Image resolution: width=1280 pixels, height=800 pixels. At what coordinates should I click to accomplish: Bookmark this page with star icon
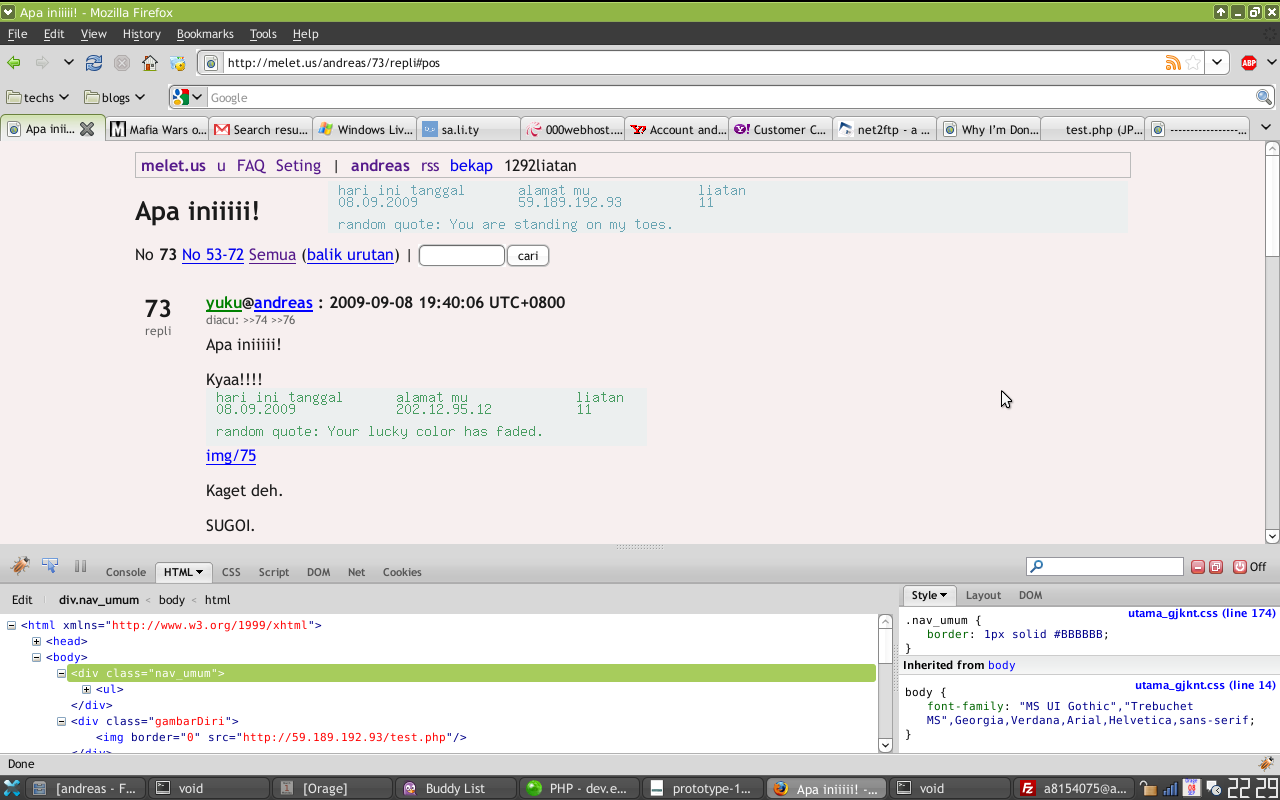click(1193, 63)
